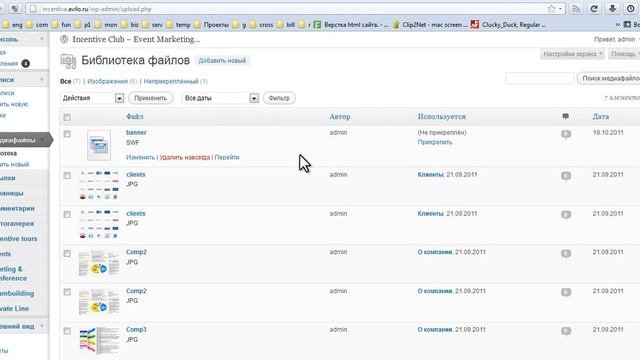Viewport: 640px width, 360px height.
Task: Click the browser address bar URL
Action: (96, 9)
